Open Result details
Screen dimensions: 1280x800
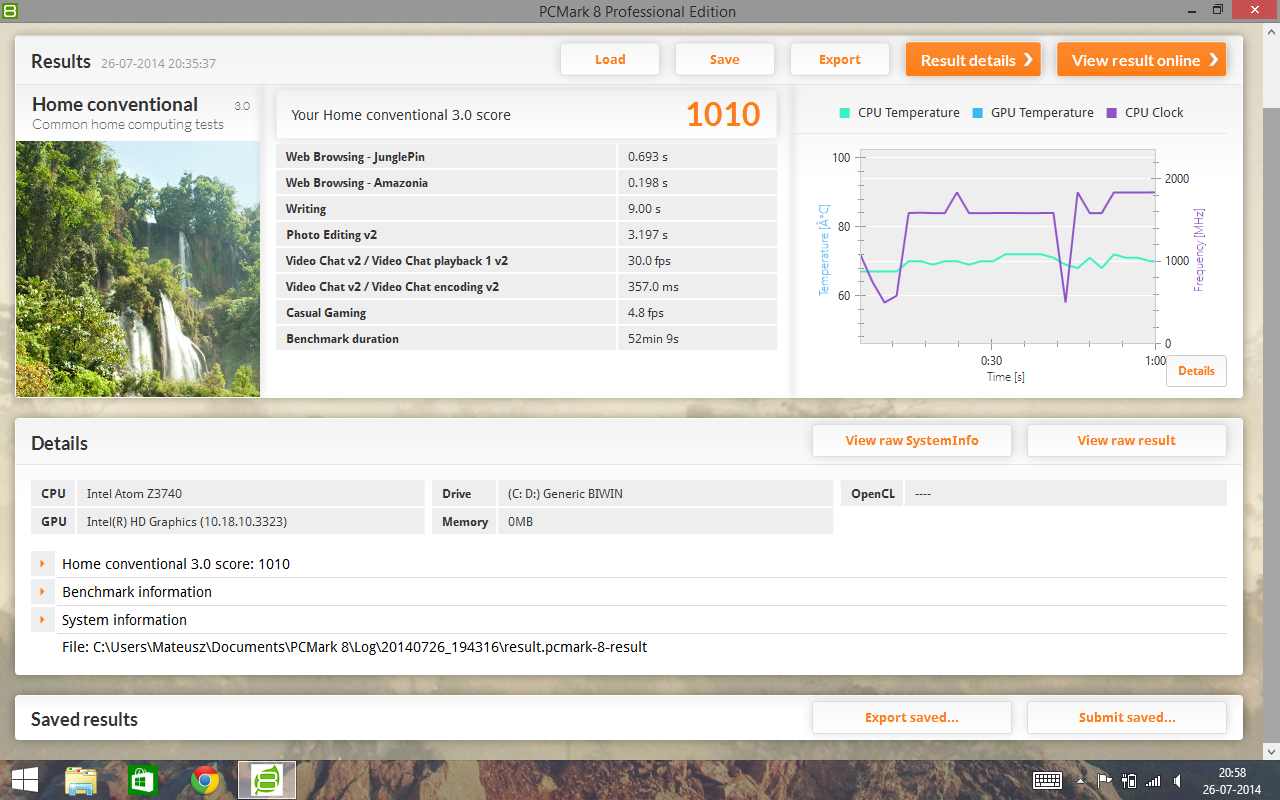(x=973, y=60)
